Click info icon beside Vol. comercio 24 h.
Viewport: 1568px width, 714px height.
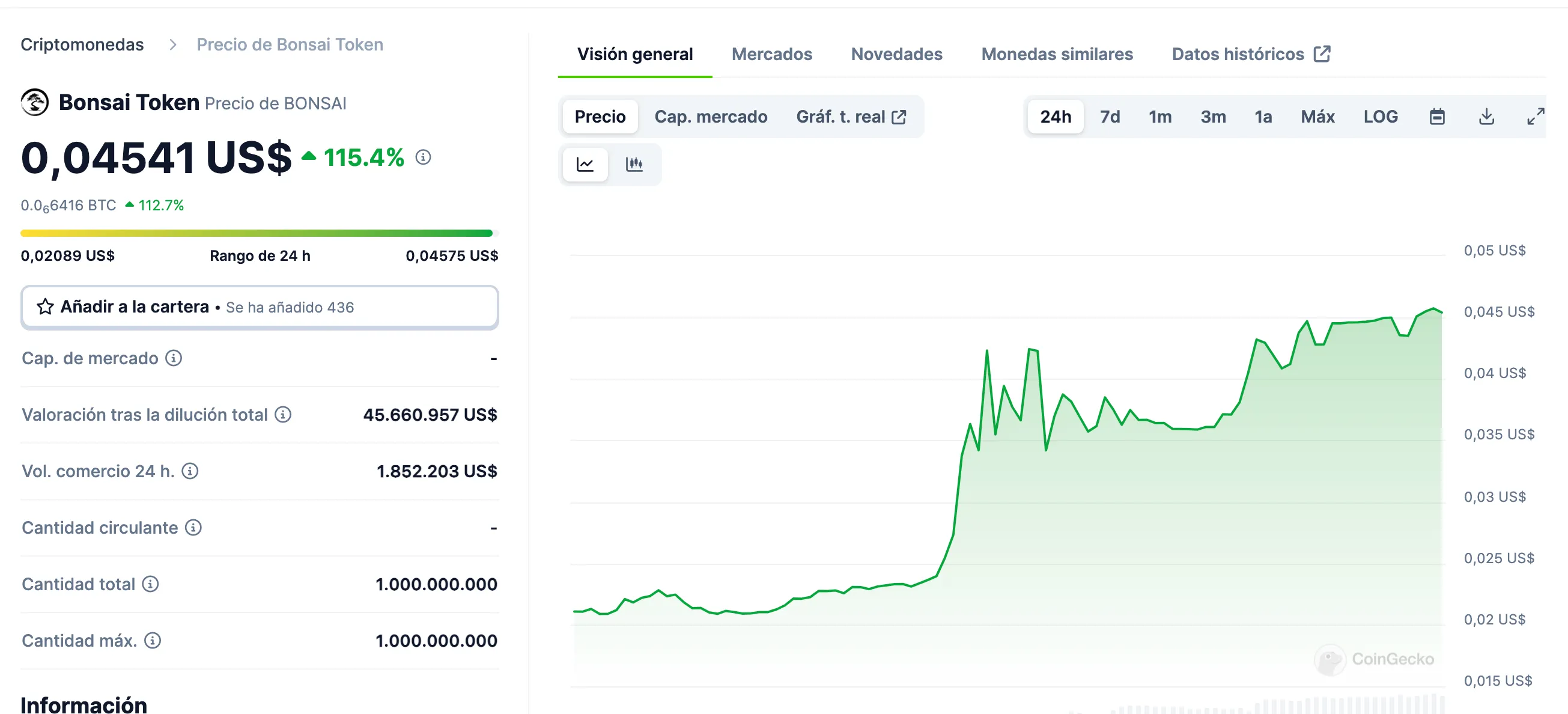pos(190,471)
